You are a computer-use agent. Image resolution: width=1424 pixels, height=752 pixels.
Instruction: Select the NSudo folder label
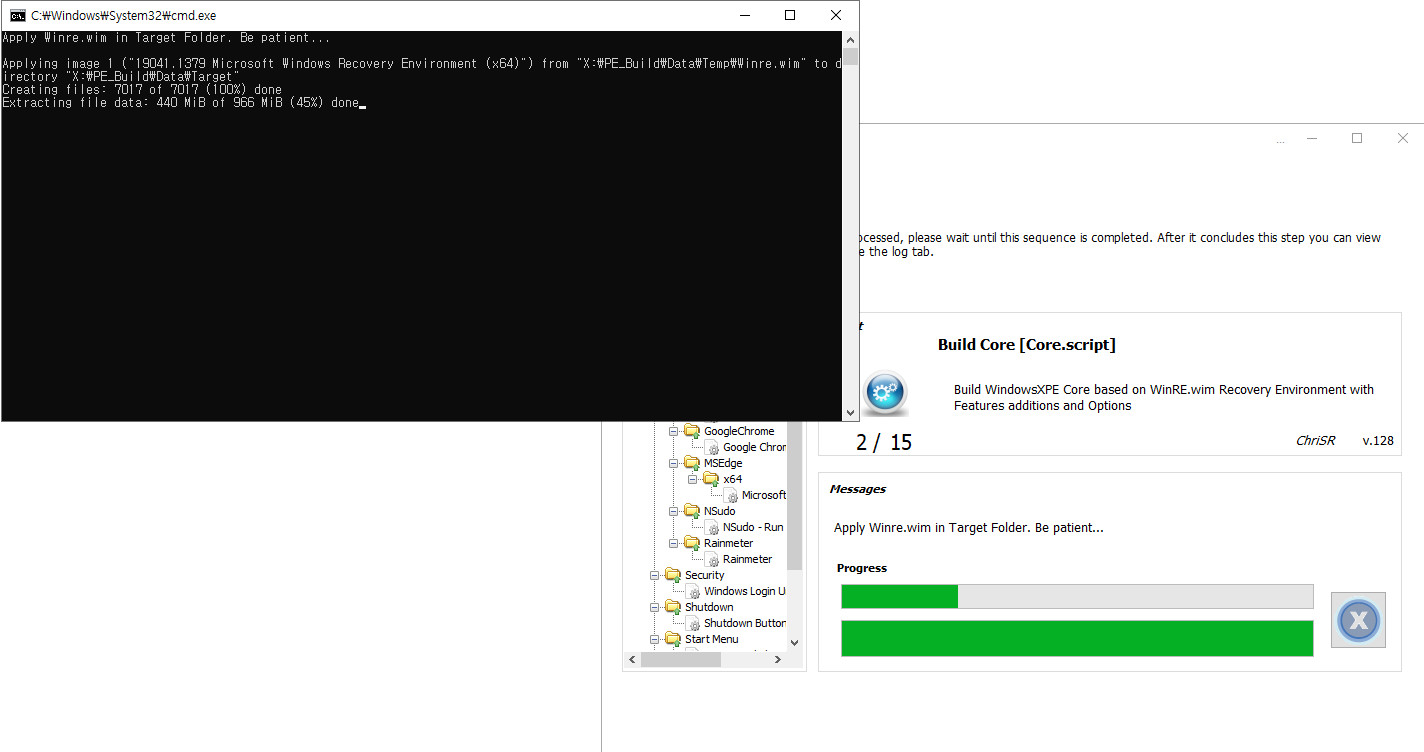(719, 511)
